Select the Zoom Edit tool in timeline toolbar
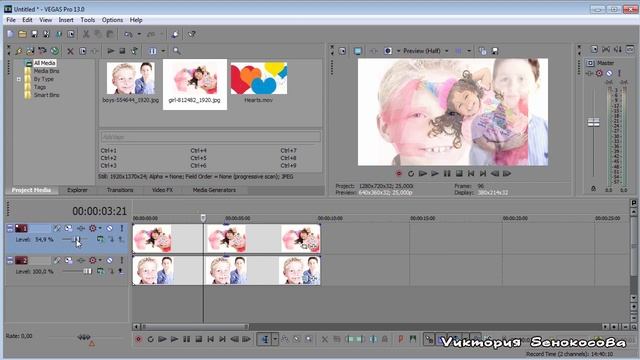This screenshot has width=640, height=360. click(x=308, y=339)
